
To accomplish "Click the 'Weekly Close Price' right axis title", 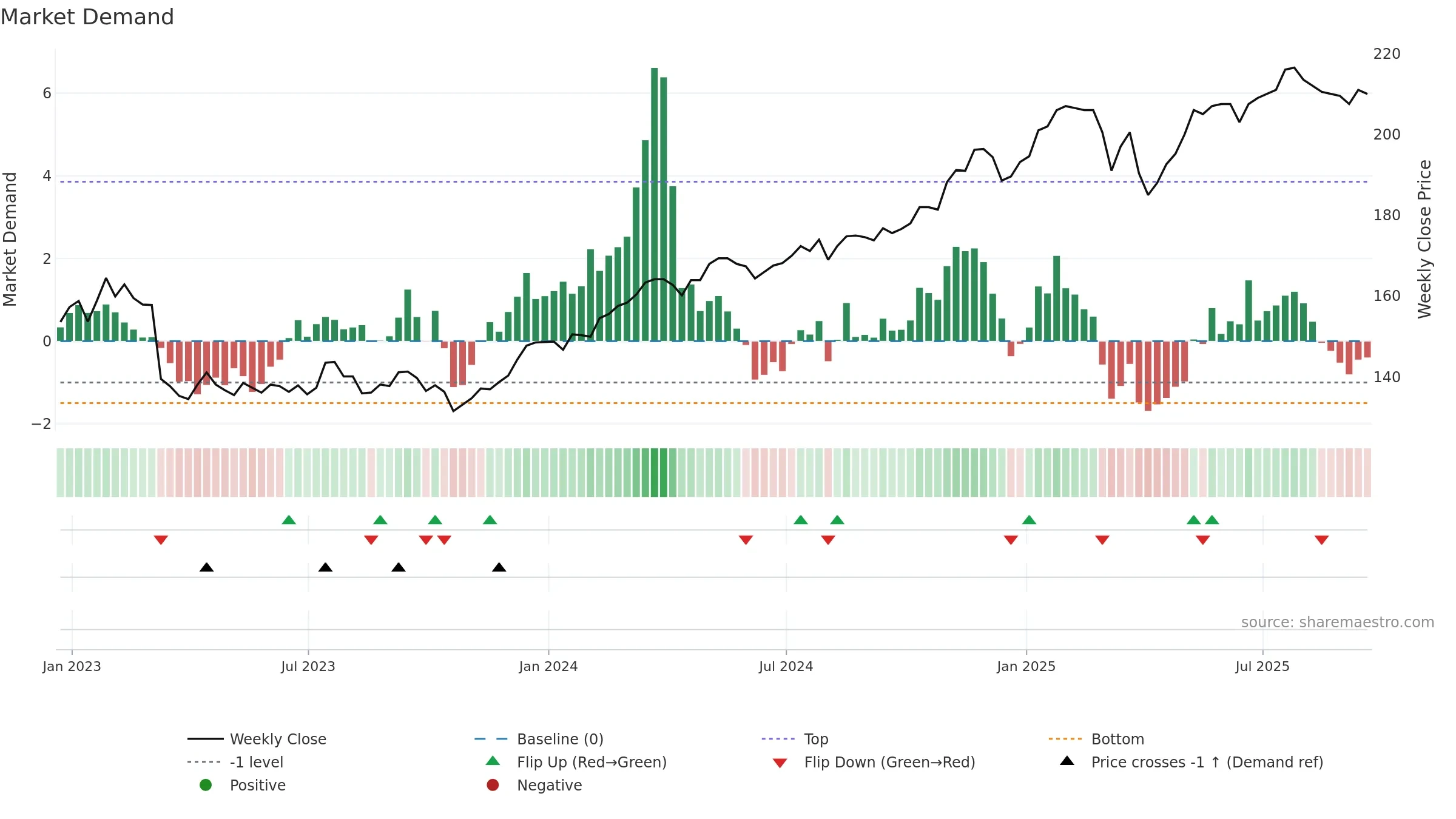I will coord(1424,239).
